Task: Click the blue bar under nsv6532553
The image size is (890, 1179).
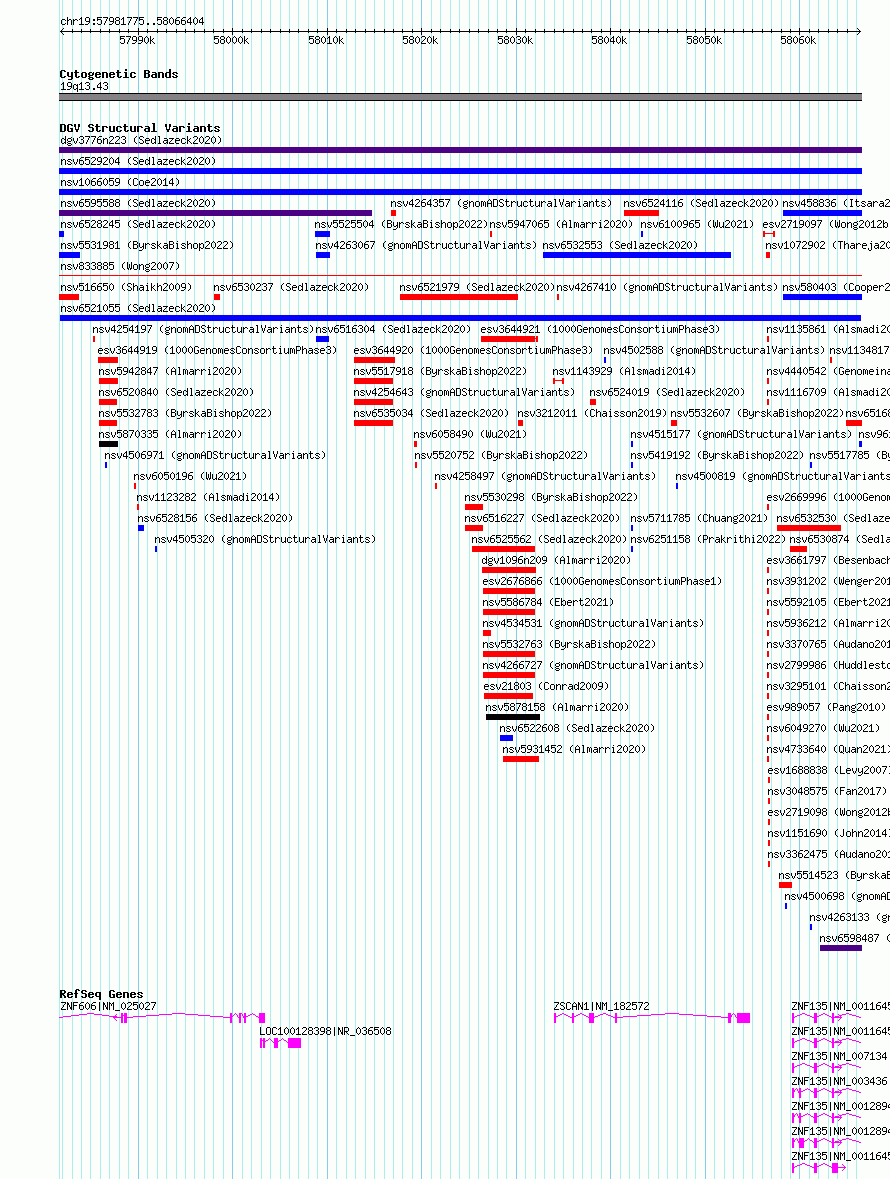Action: pos(637,255)
